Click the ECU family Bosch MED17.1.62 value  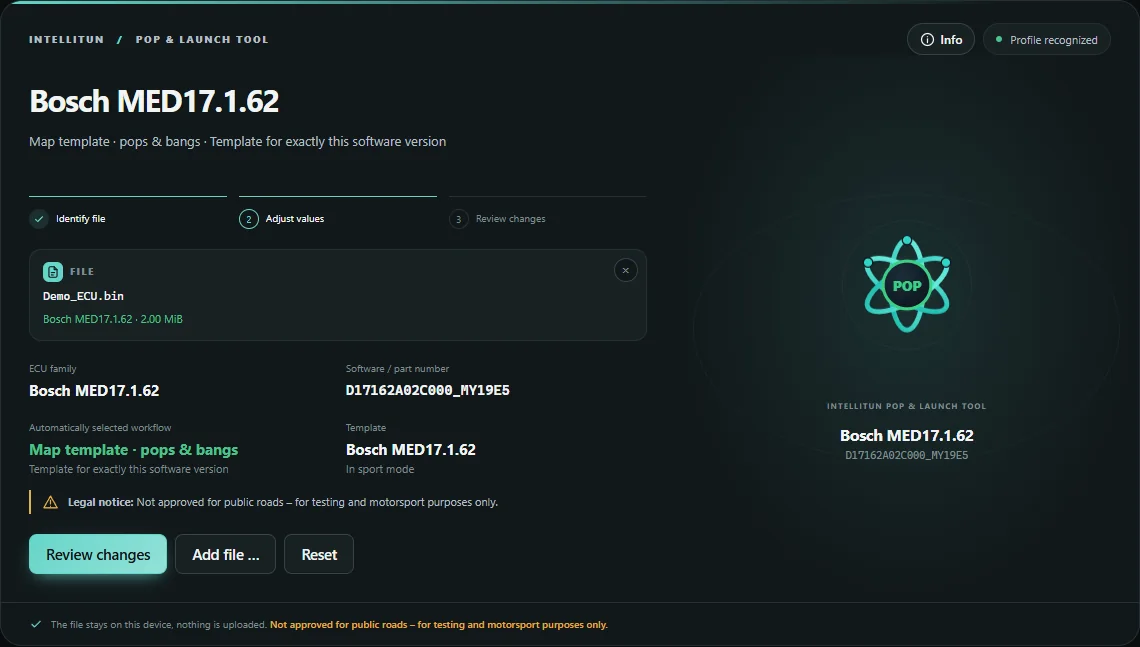[95, 390]
